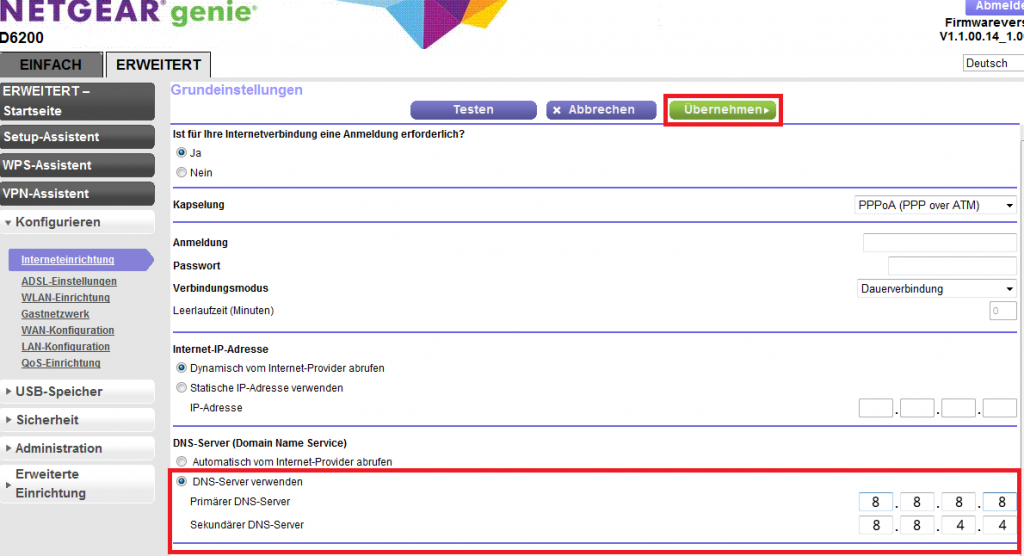This screenshot has width=1024, height=556.
Task: Click the D6200 model label
Action: (x=22, y=38)
